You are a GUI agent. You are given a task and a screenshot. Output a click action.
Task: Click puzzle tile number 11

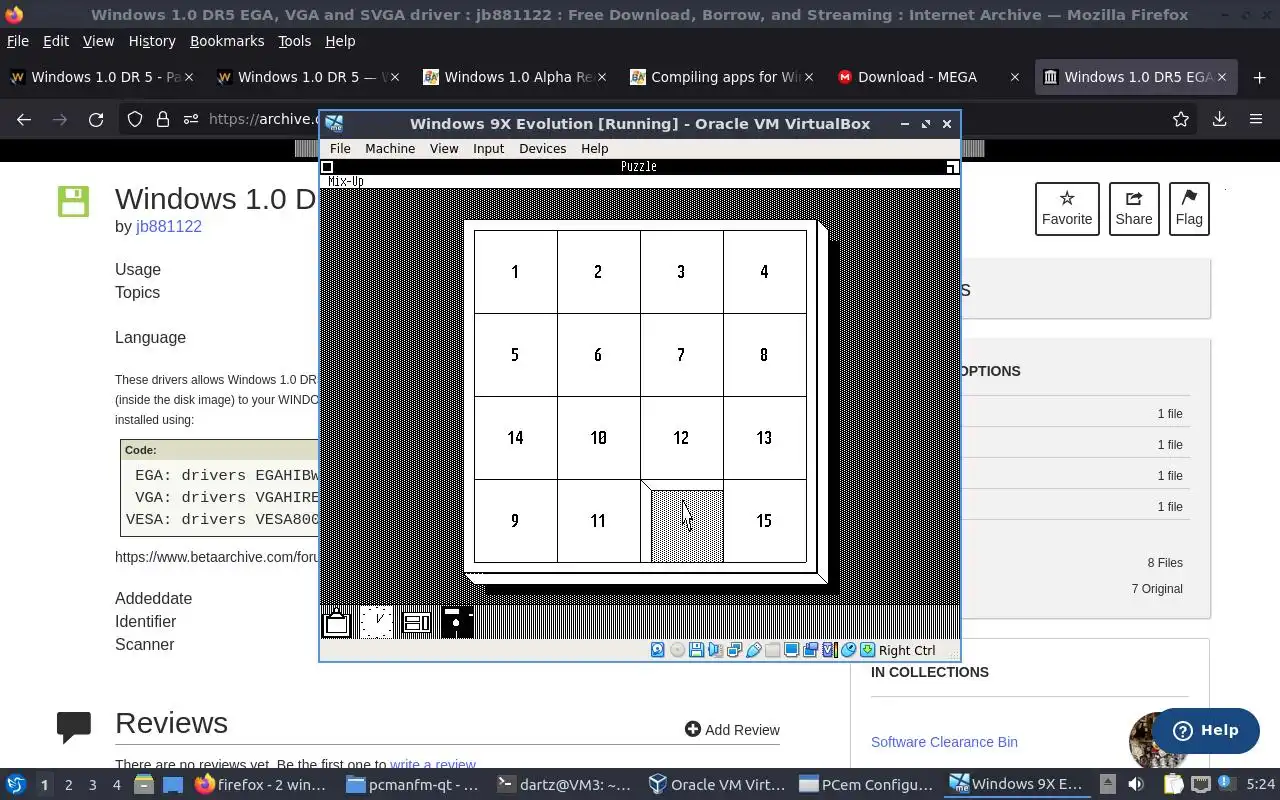pos(599,521)
